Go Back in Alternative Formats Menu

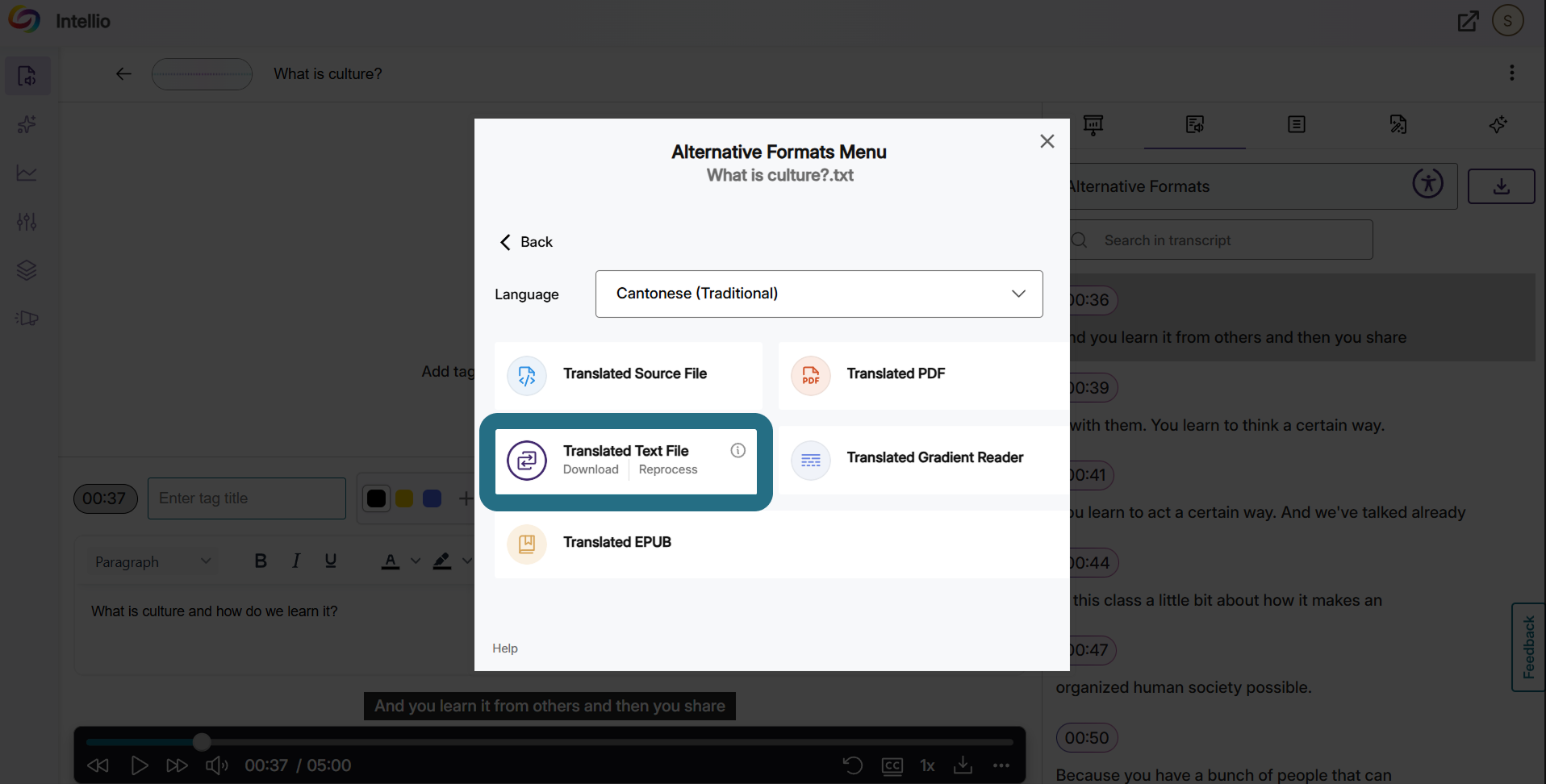(526, 242)
